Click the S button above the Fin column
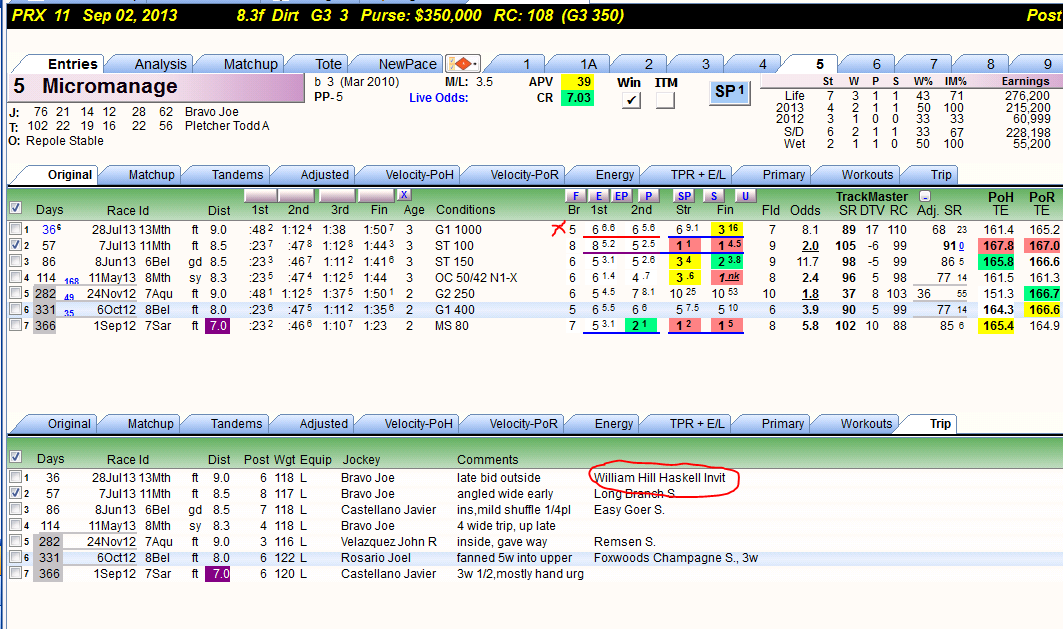The height and width of the screenshot is (629, 1063). click(x=714, y=196)
